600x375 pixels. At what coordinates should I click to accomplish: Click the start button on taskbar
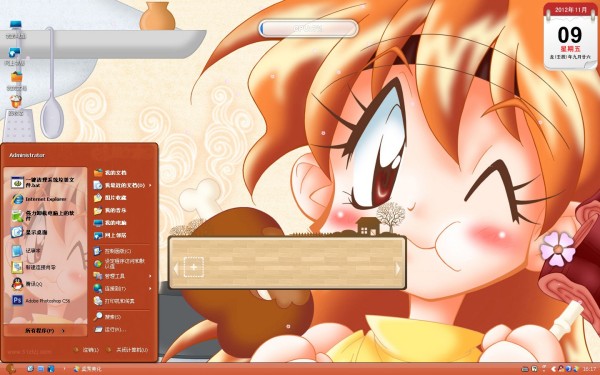pos(11,369)
